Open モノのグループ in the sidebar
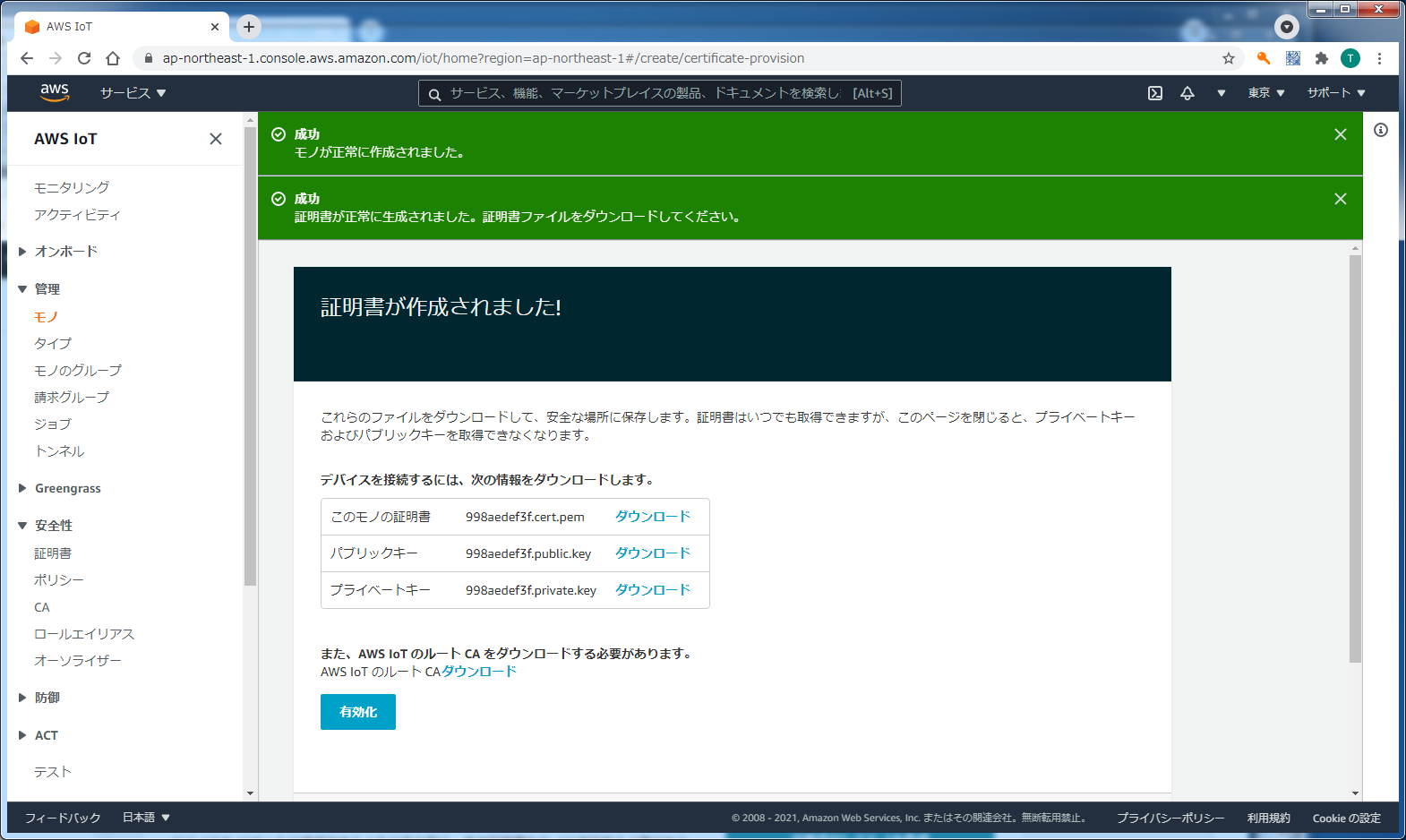 click(x=78, y=370)
